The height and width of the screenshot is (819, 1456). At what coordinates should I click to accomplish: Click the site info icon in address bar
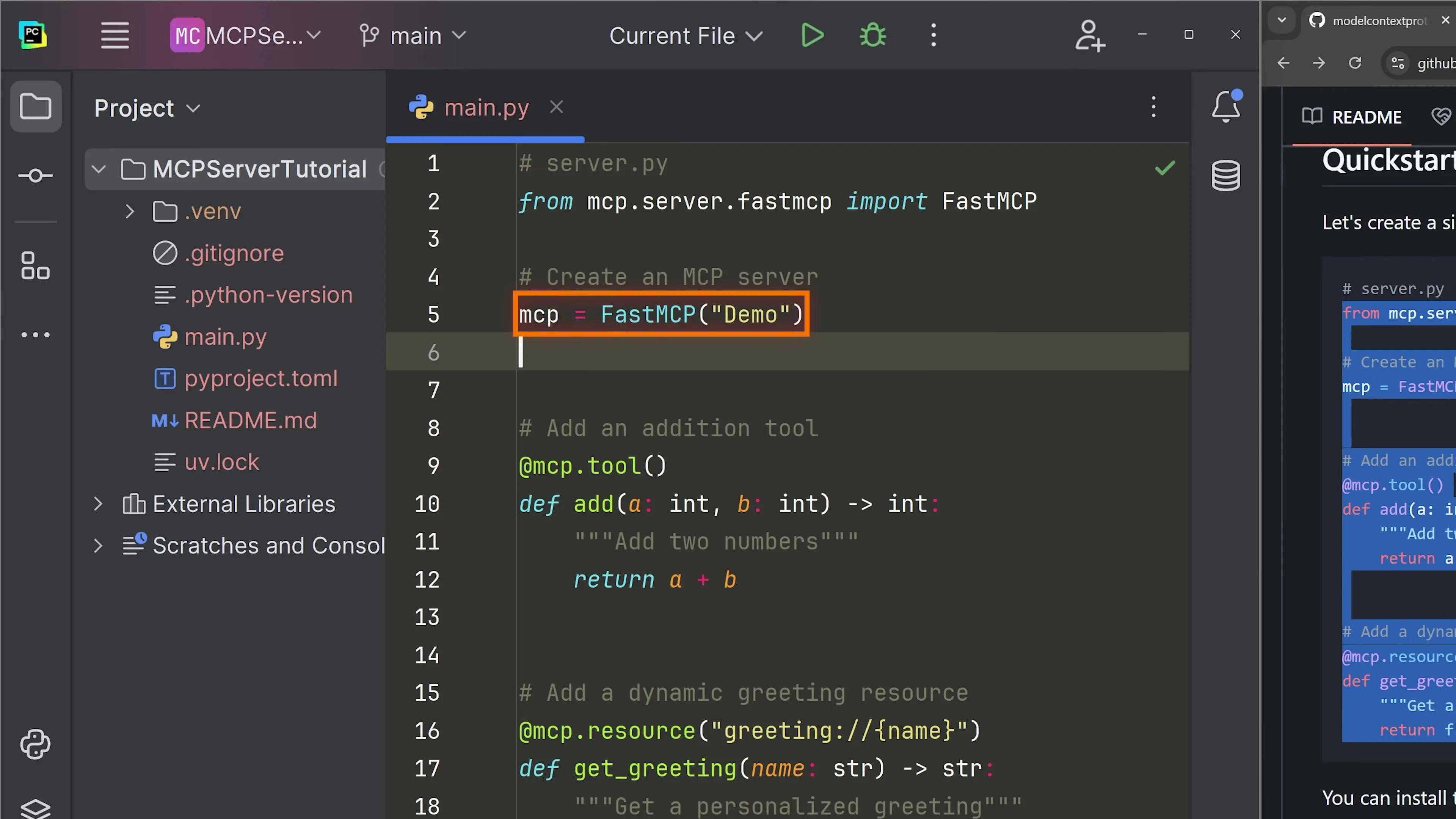point(1398,63)
